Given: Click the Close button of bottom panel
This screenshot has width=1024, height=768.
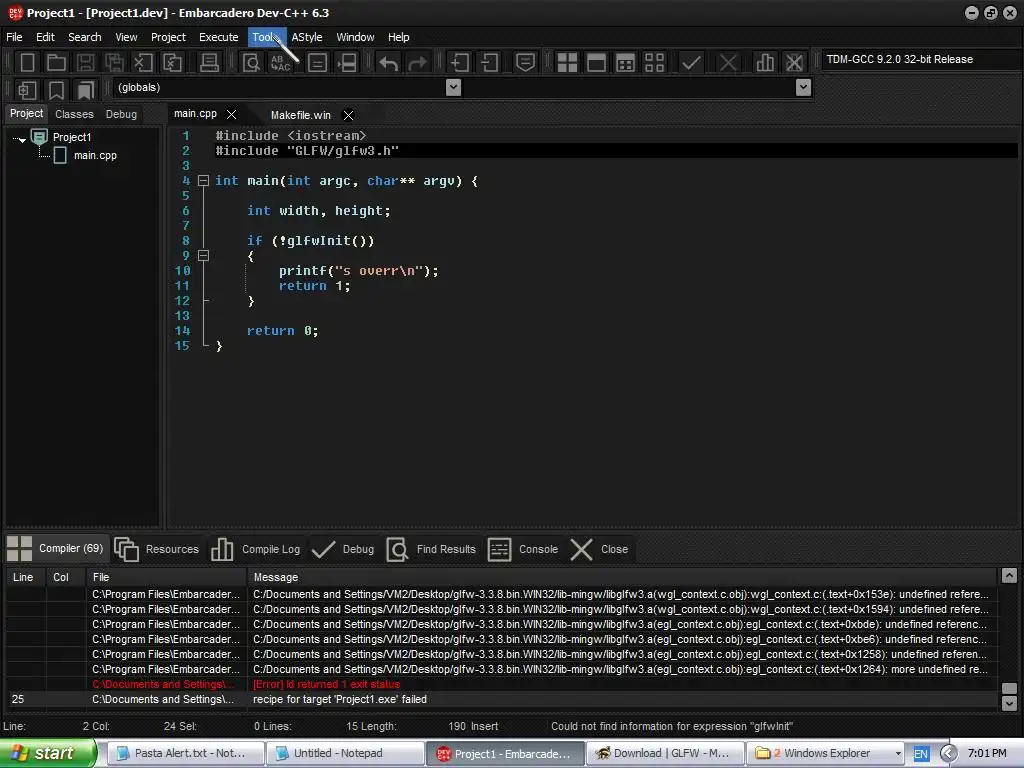Looking at the screenshot, I should (x=599, y=549).
